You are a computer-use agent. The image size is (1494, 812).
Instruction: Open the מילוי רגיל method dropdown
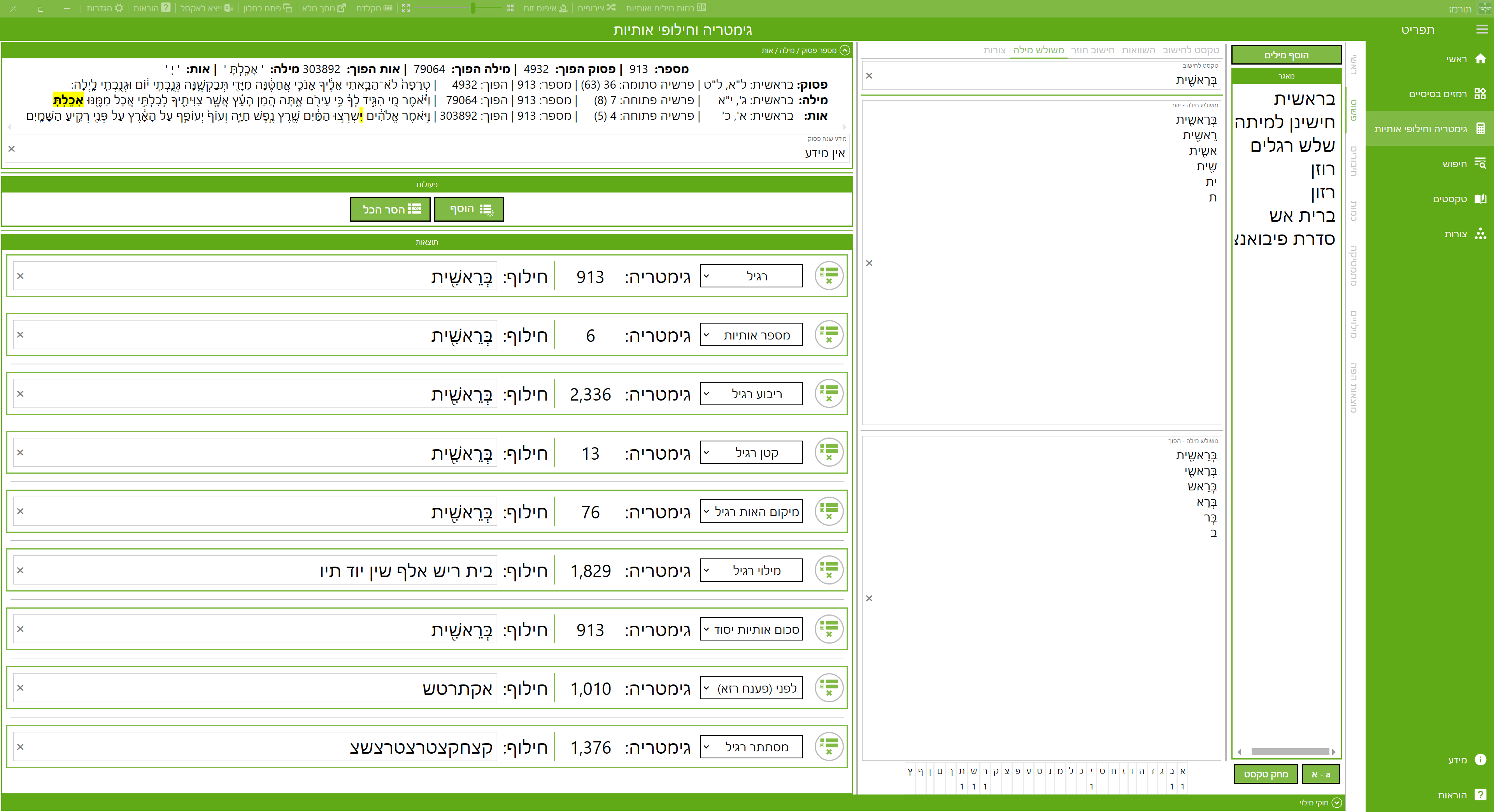[751, 570]
